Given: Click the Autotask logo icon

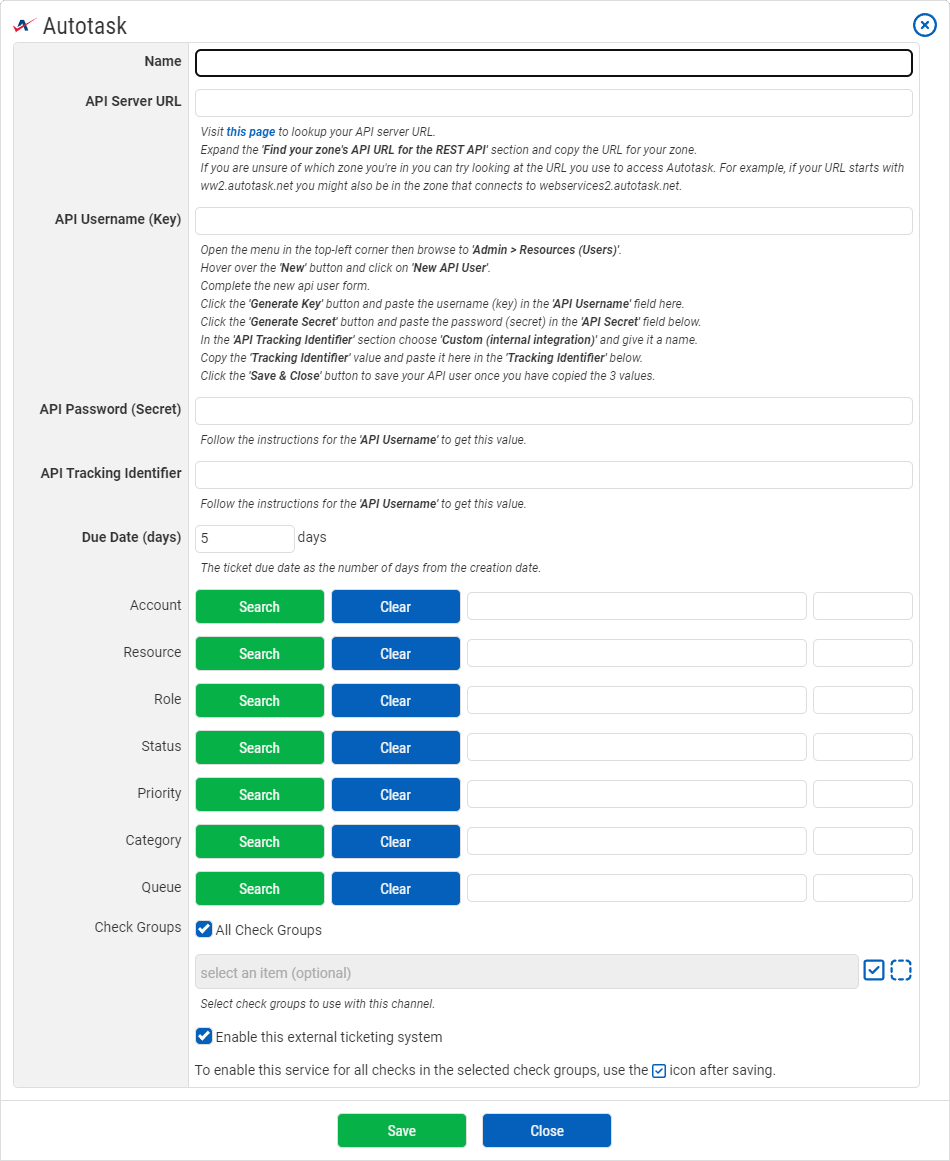Looking at the screenshot, I should coord(25,25).
